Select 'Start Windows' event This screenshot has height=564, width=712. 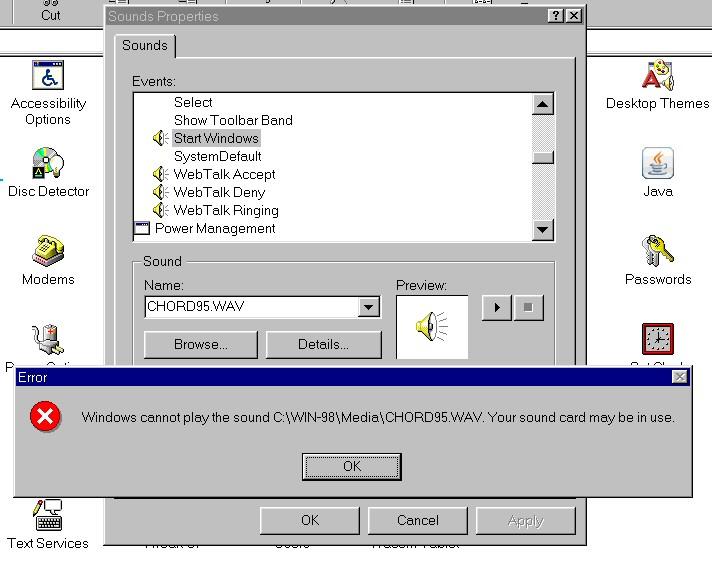[216, 138]
